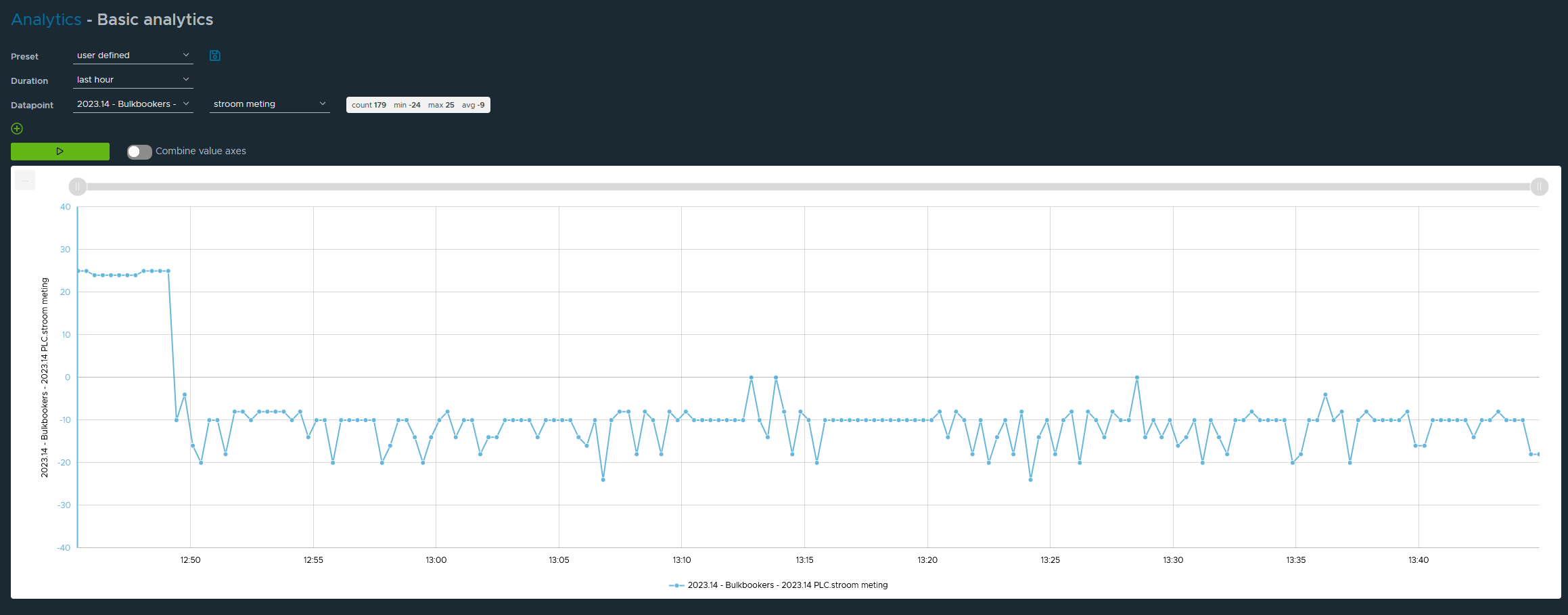Select the last high data point before the drop
The width and height of the screenshot is (1568, 615).
pos(168,271)
